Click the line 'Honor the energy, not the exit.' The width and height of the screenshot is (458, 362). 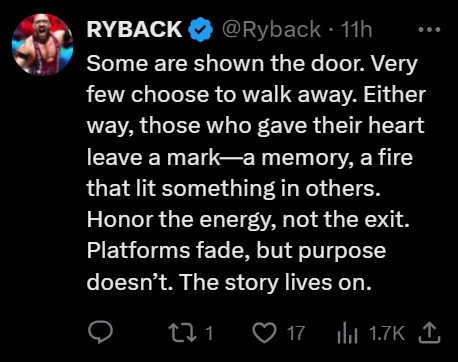(248, 220)
